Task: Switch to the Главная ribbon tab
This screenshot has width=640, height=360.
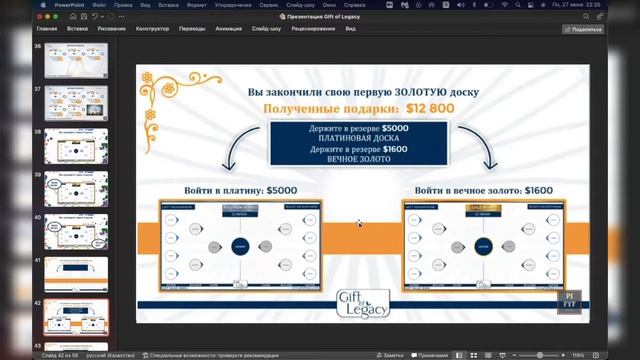Action: pos(47,29)
